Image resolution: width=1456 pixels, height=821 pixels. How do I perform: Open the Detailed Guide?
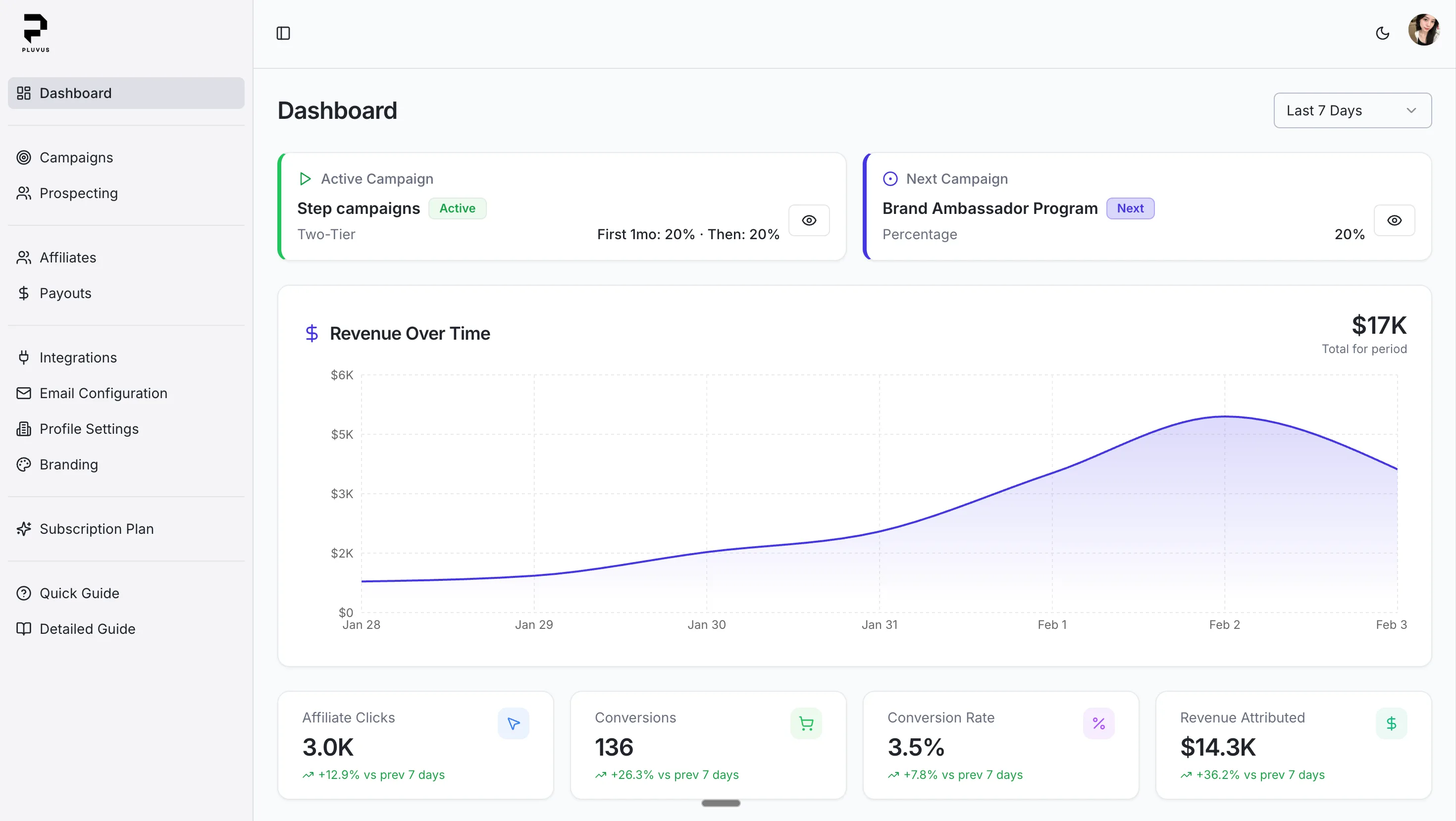click(x=126, y=629)
